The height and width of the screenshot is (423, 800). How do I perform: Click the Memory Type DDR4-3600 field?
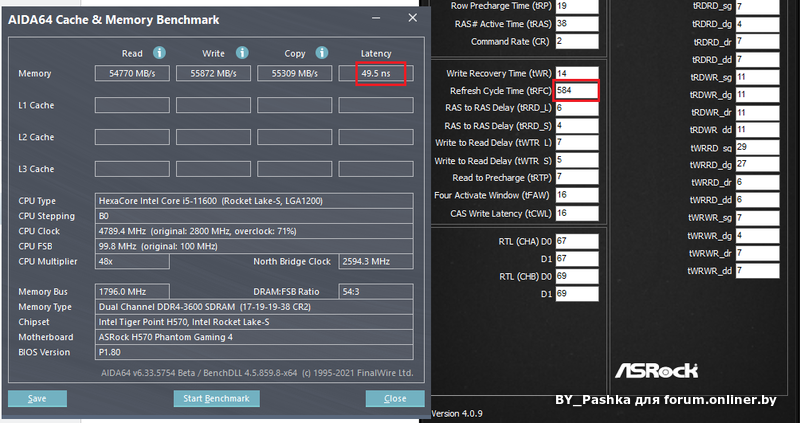254,307
